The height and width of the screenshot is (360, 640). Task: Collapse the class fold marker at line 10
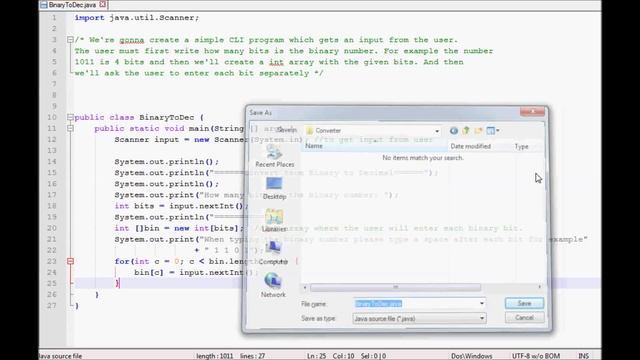coord(70,117)
